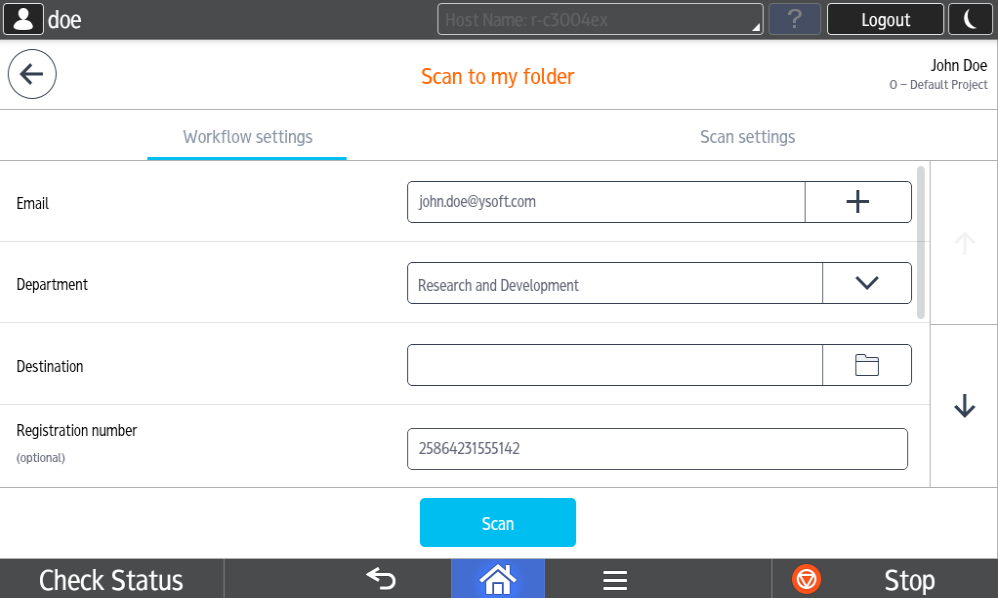Open the Host Name dropdown
Screen dimensions: 998x598
[x=600, y=19]
